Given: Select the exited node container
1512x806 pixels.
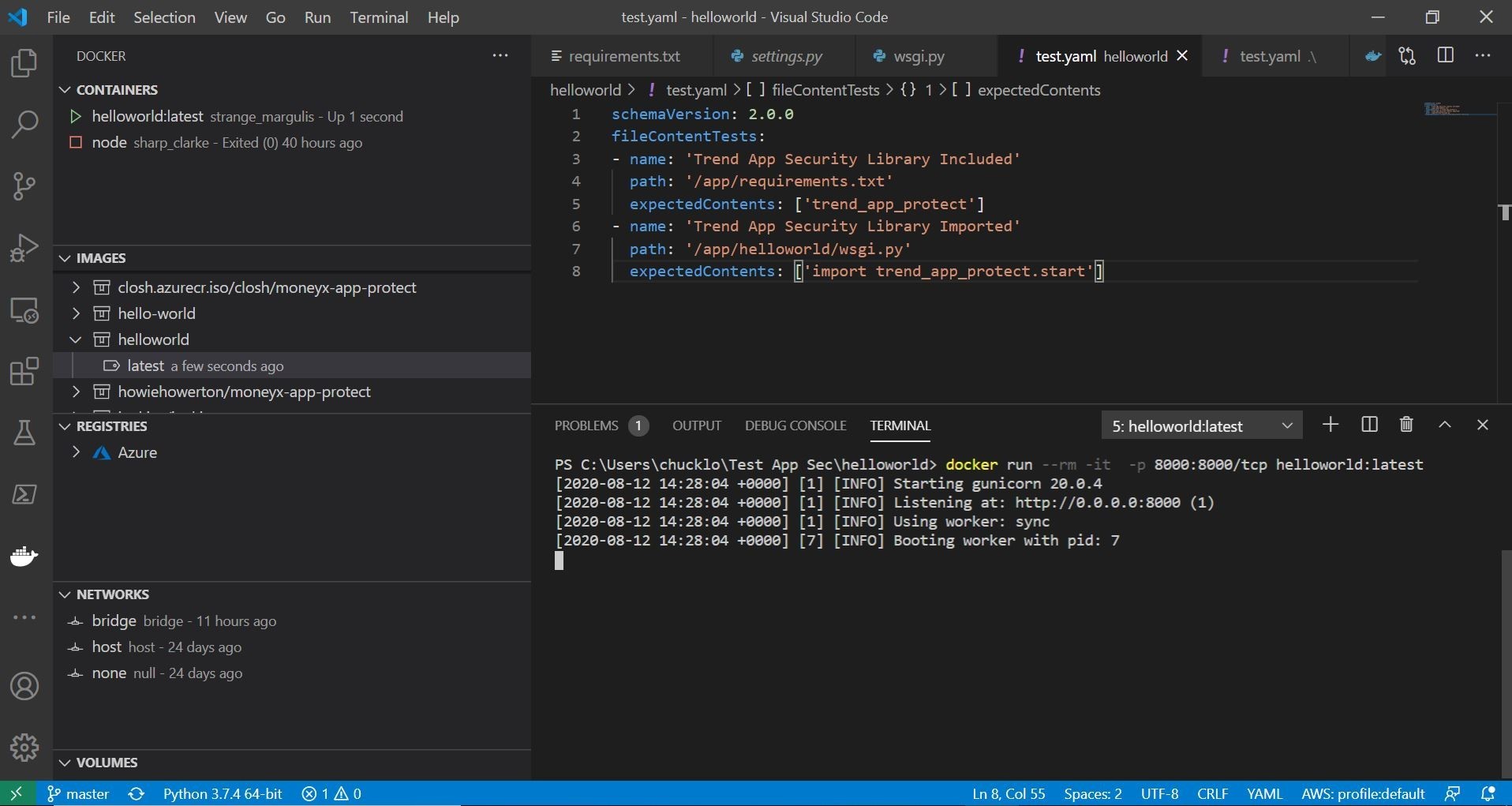Looking at the screenshot, I should pyautogui.click(x=292, y=143).
